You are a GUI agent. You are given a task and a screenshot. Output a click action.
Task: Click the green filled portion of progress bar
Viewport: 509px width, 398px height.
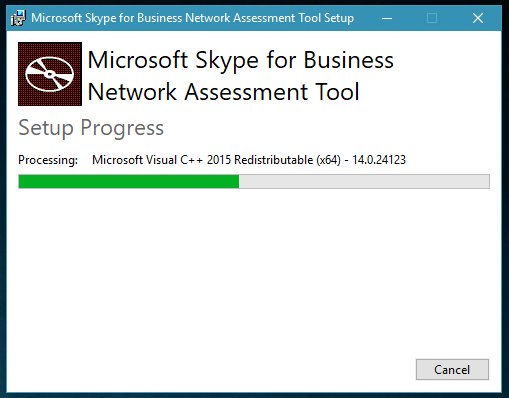(129, 182)
